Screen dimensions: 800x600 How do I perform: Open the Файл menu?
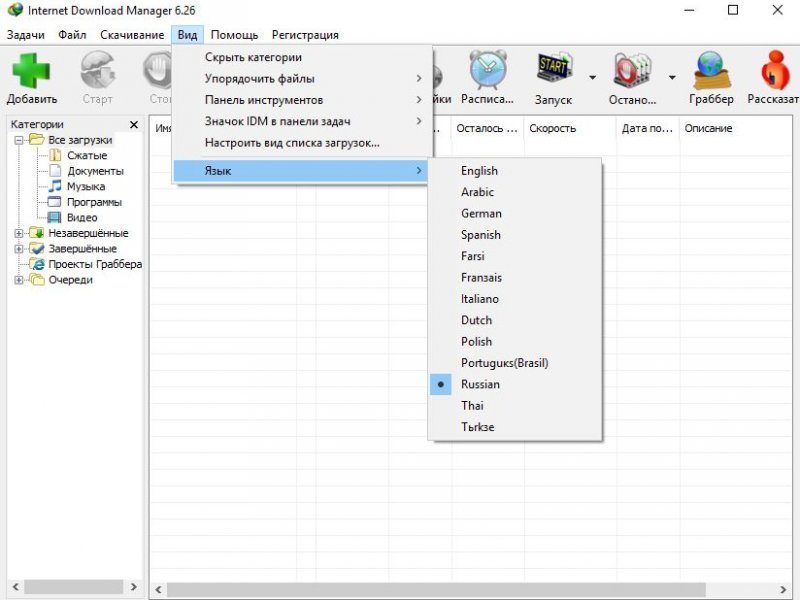[x=72, y=35]
